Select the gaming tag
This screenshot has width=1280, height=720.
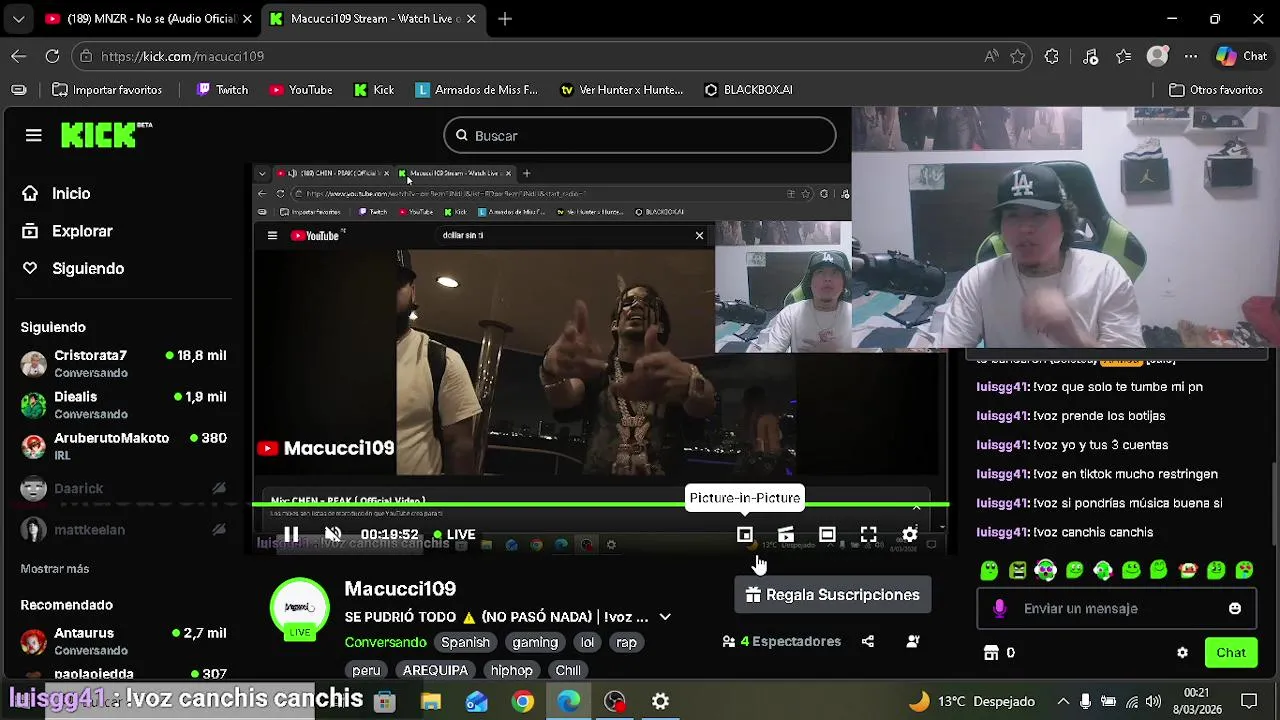535,642
